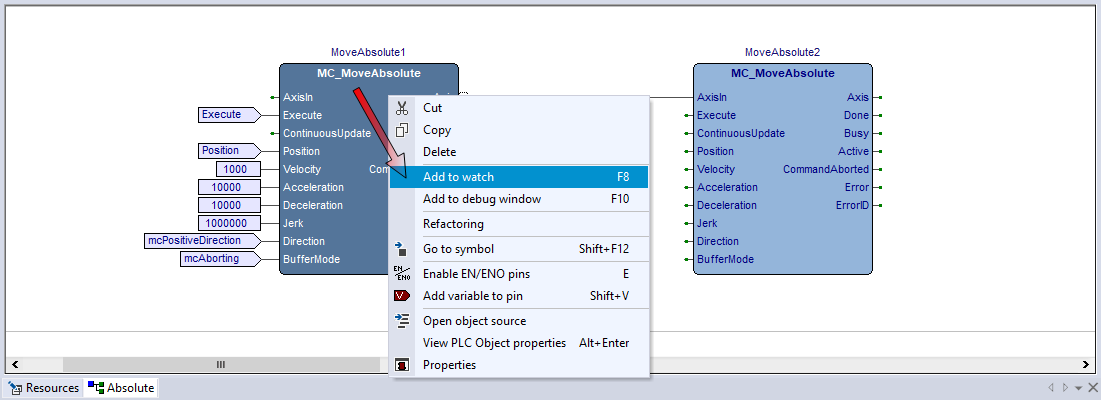This screenshot has width=1101, height=400.
Task: Select the mcPositiveDirection input variable
Action: point(201,241)
